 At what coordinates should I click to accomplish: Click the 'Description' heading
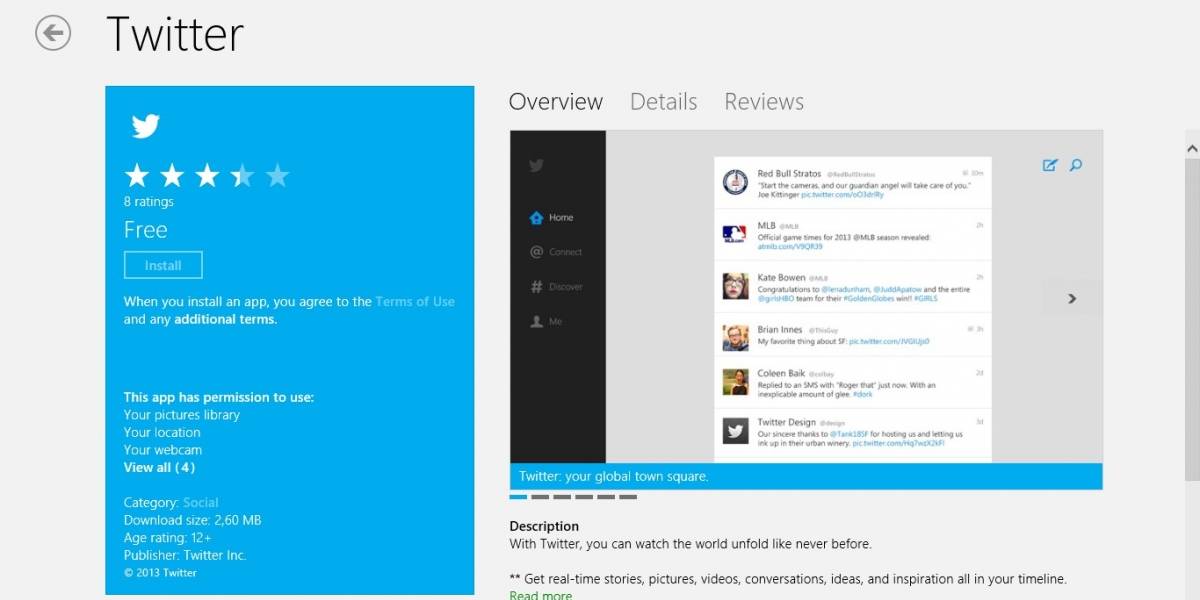coord(544,526)
